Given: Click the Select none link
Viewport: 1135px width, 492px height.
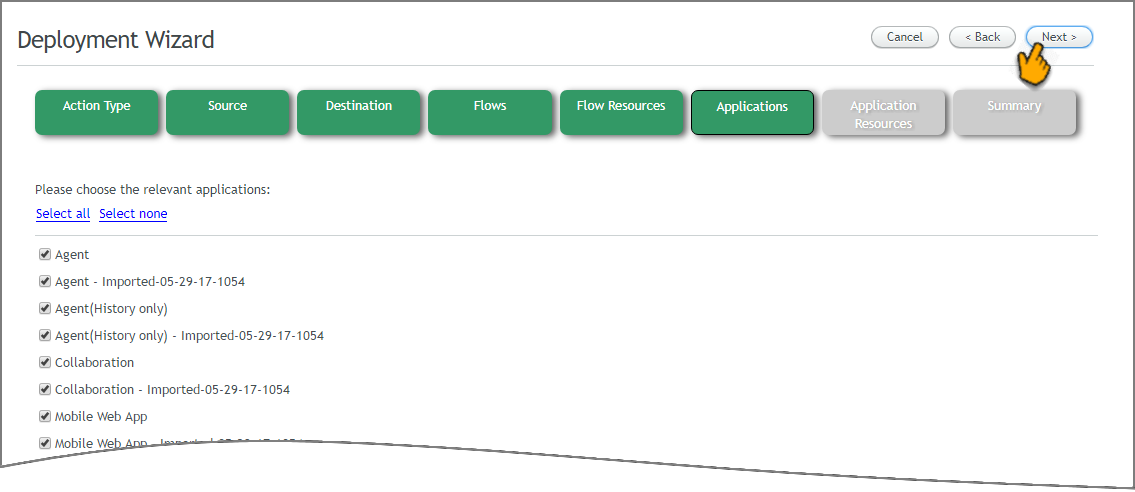Looking at the screenshot, I should pyautogui.click(x=133, y=213).
